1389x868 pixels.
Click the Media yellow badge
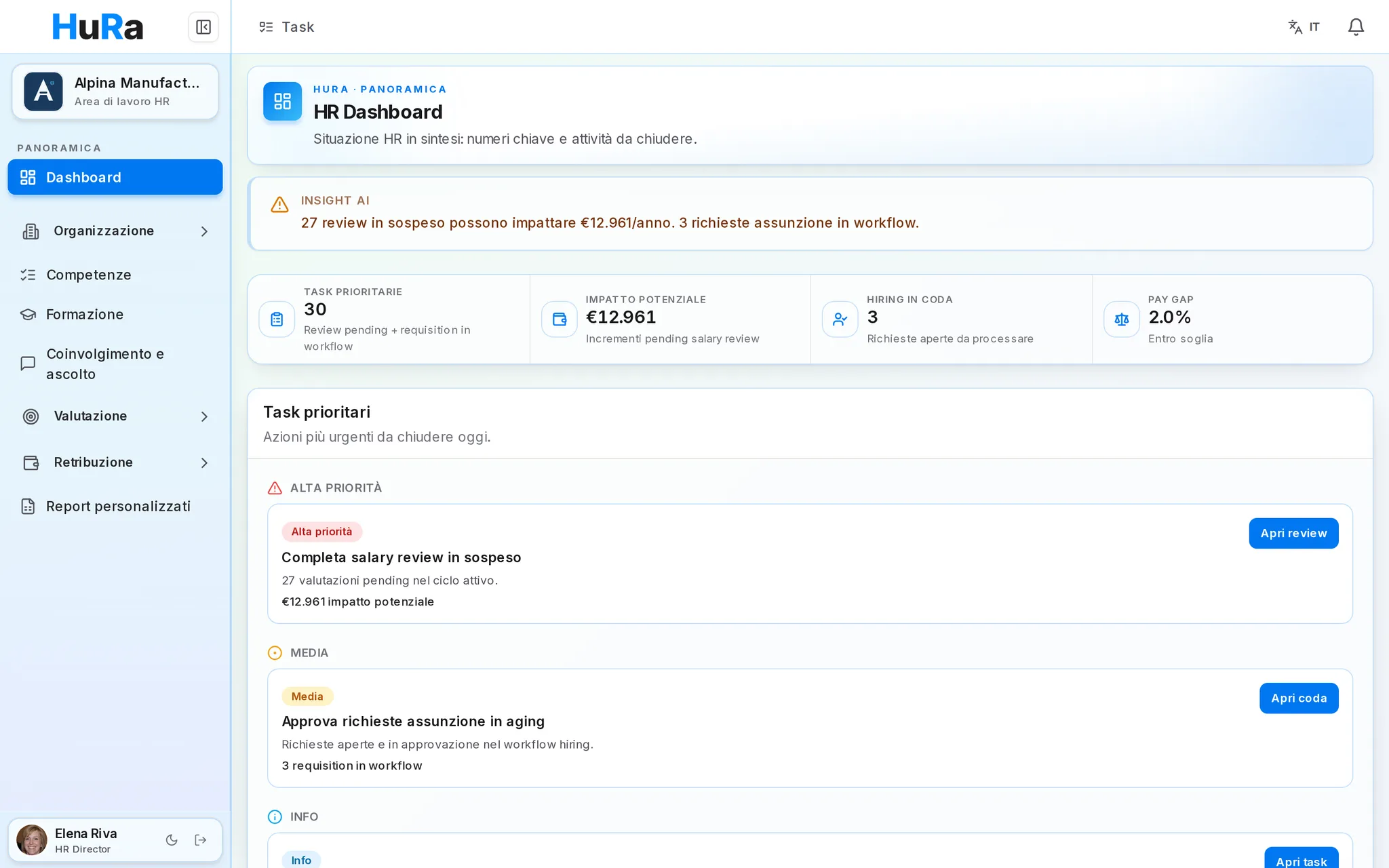[x=307, y=696]
